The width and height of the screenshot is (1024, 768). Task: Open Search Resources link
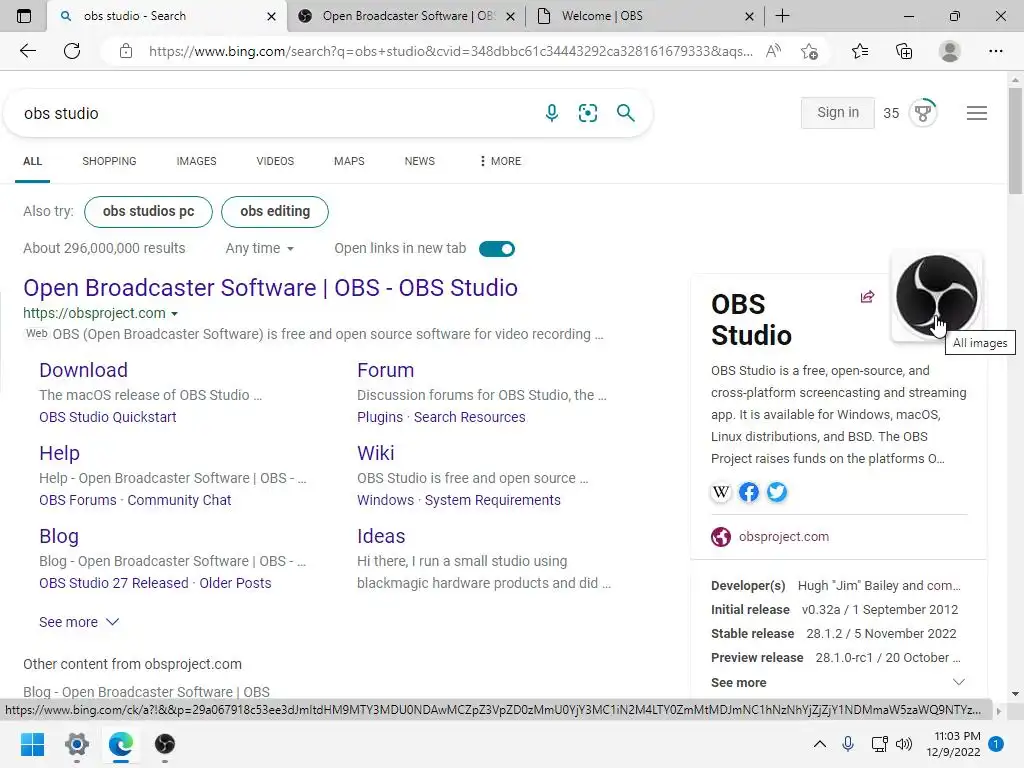(x=470, y=417)
